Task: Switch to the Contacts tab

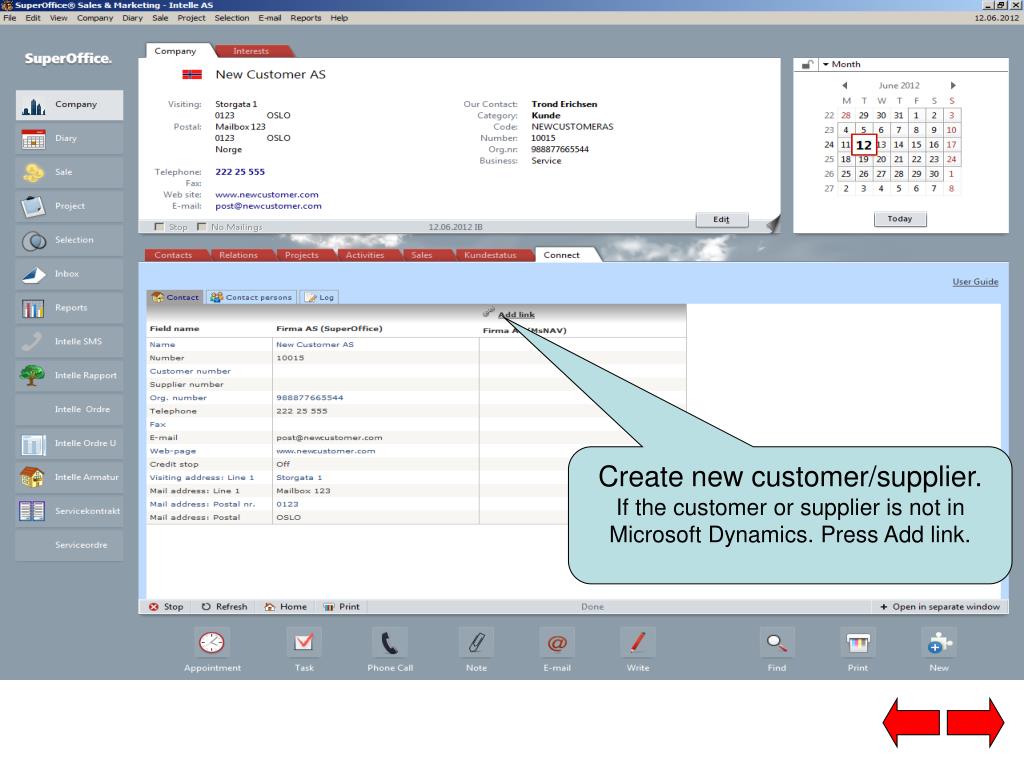Action: 173,255
